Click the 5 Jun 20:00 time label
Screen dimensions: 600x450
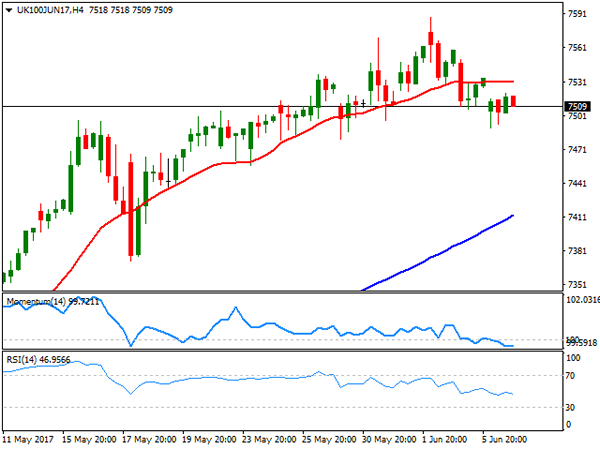pos(504,439)
